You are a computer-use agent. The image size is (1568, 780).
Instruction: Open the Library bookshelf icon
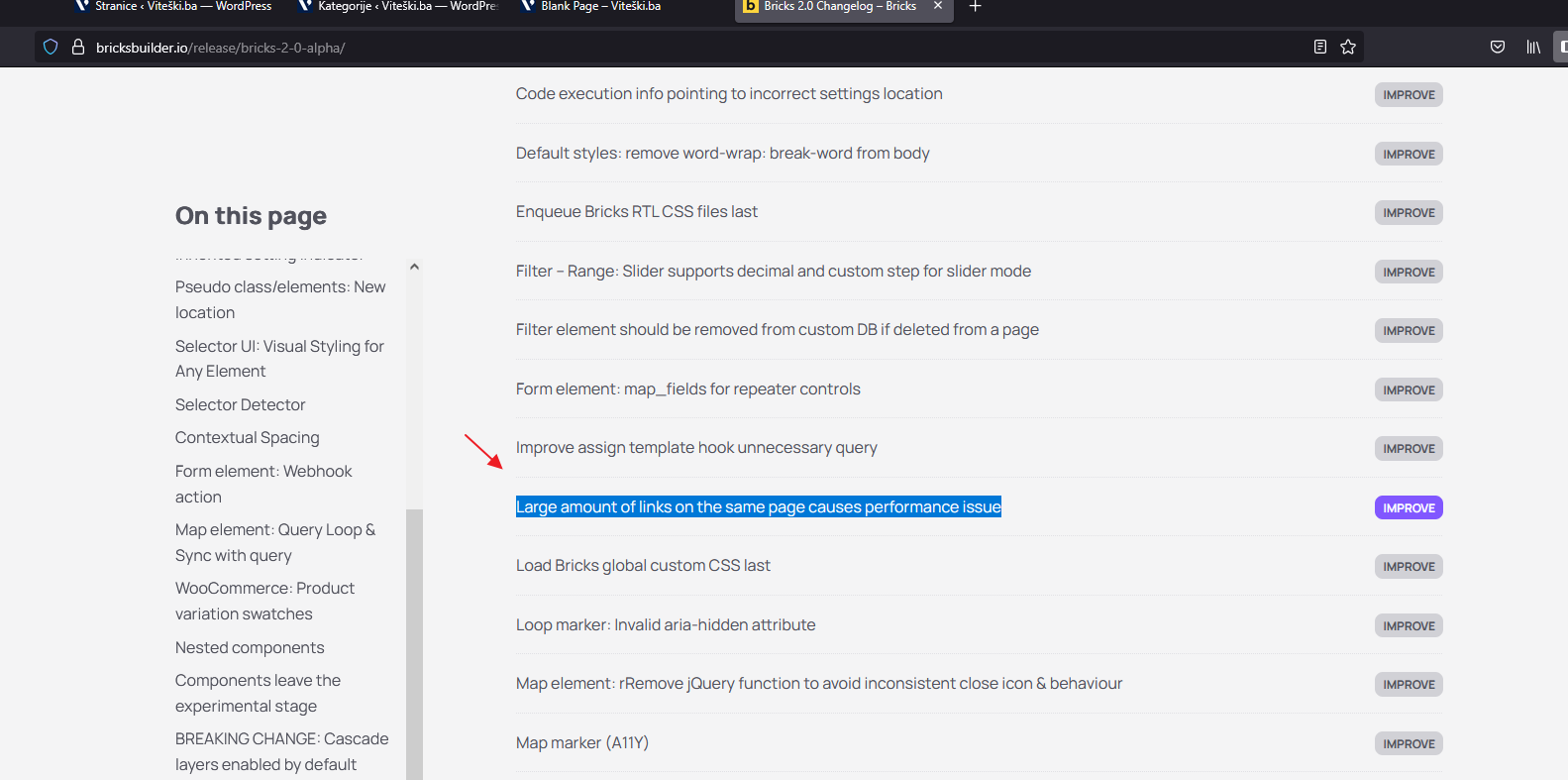click(1533, 47)
